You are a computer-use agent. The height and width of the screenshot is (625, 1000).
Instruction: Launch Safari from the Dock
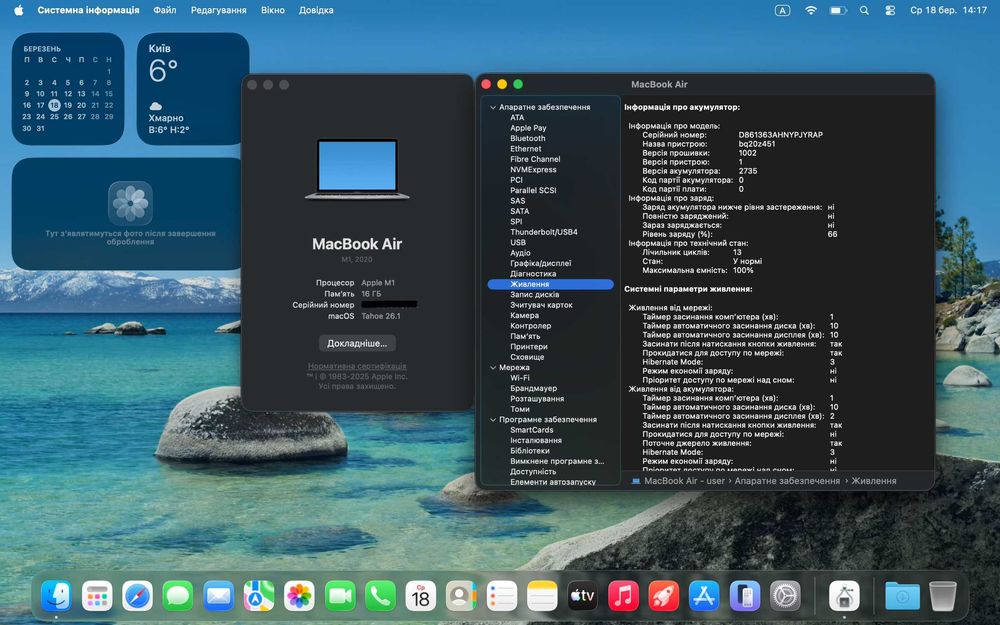(x=138, y=596)
